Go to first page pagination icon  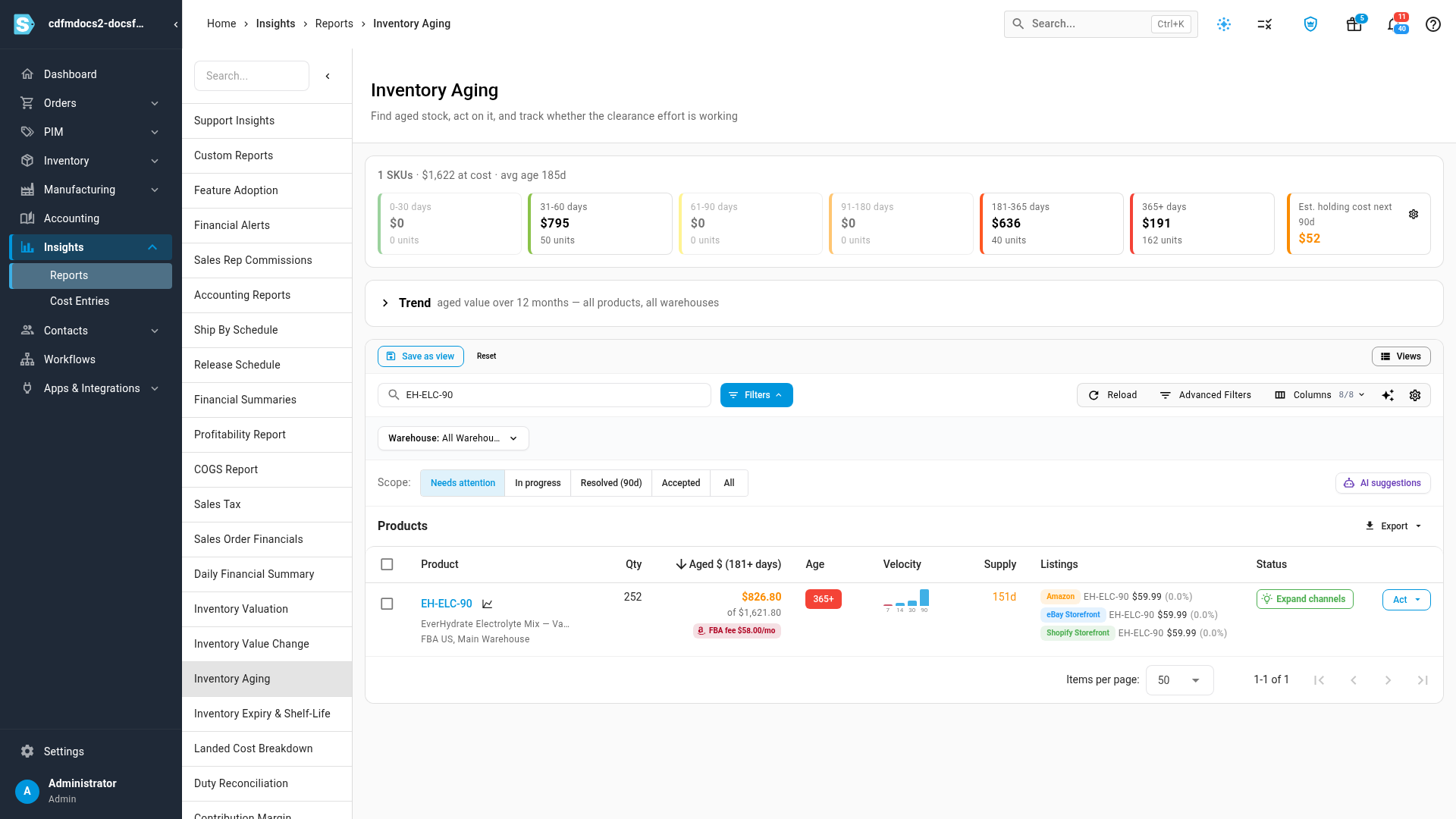click(1319, 680)
